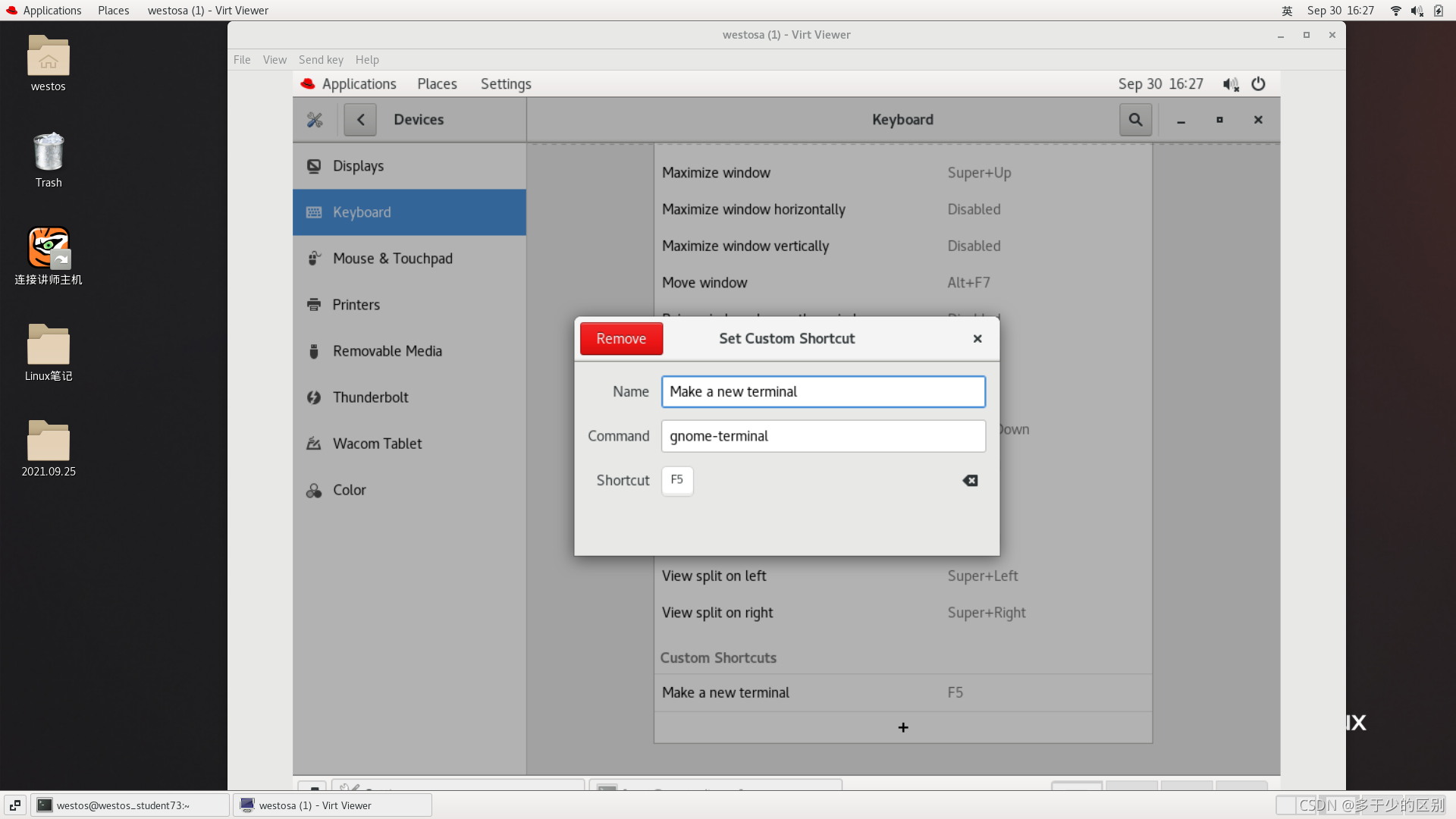This screenshot has height=819, width=1456.
Task: Click the back arrow next to Devices
Action: click(x=360, y=120)
